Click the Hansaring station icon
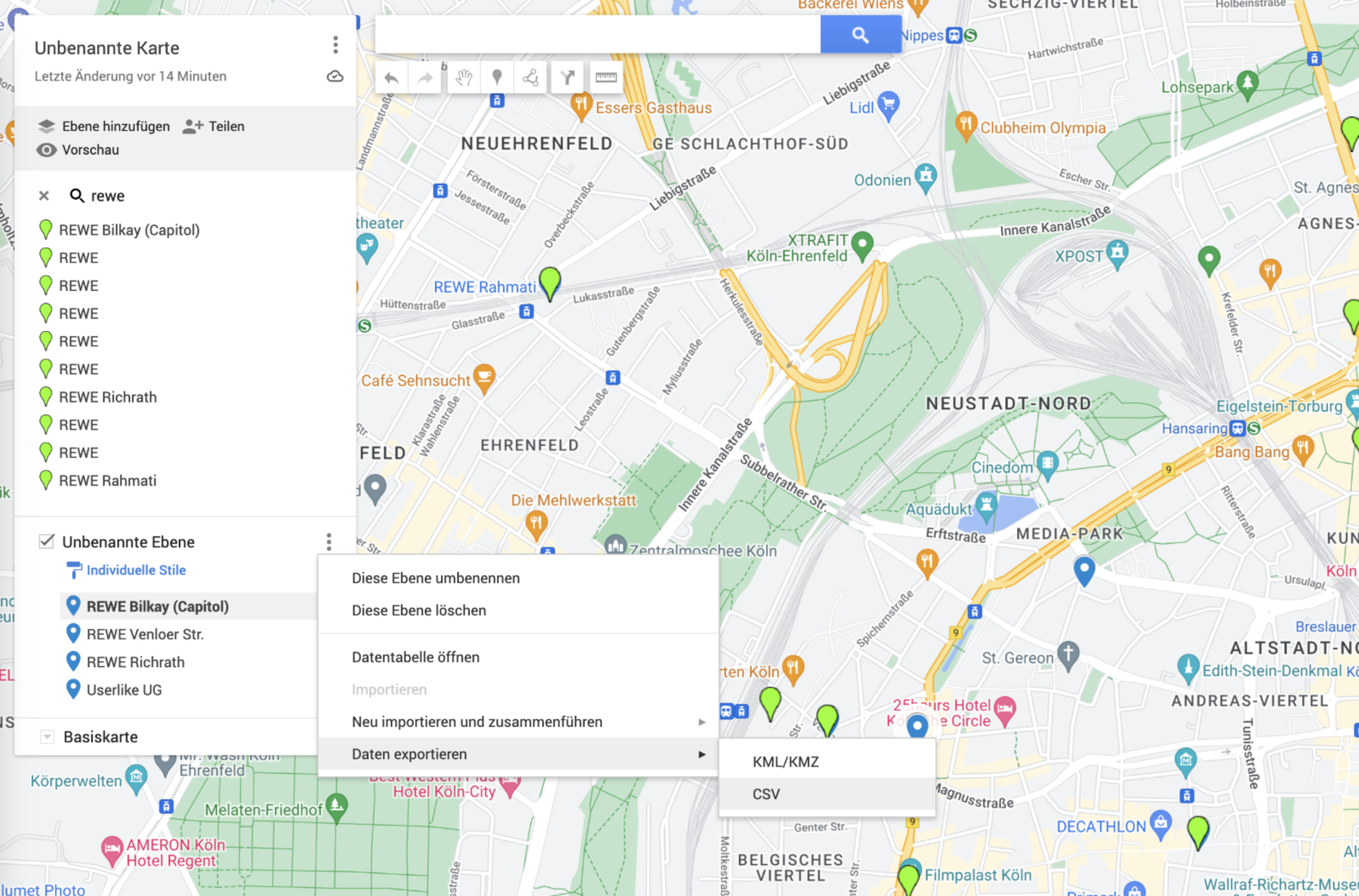 [1238, 428]
